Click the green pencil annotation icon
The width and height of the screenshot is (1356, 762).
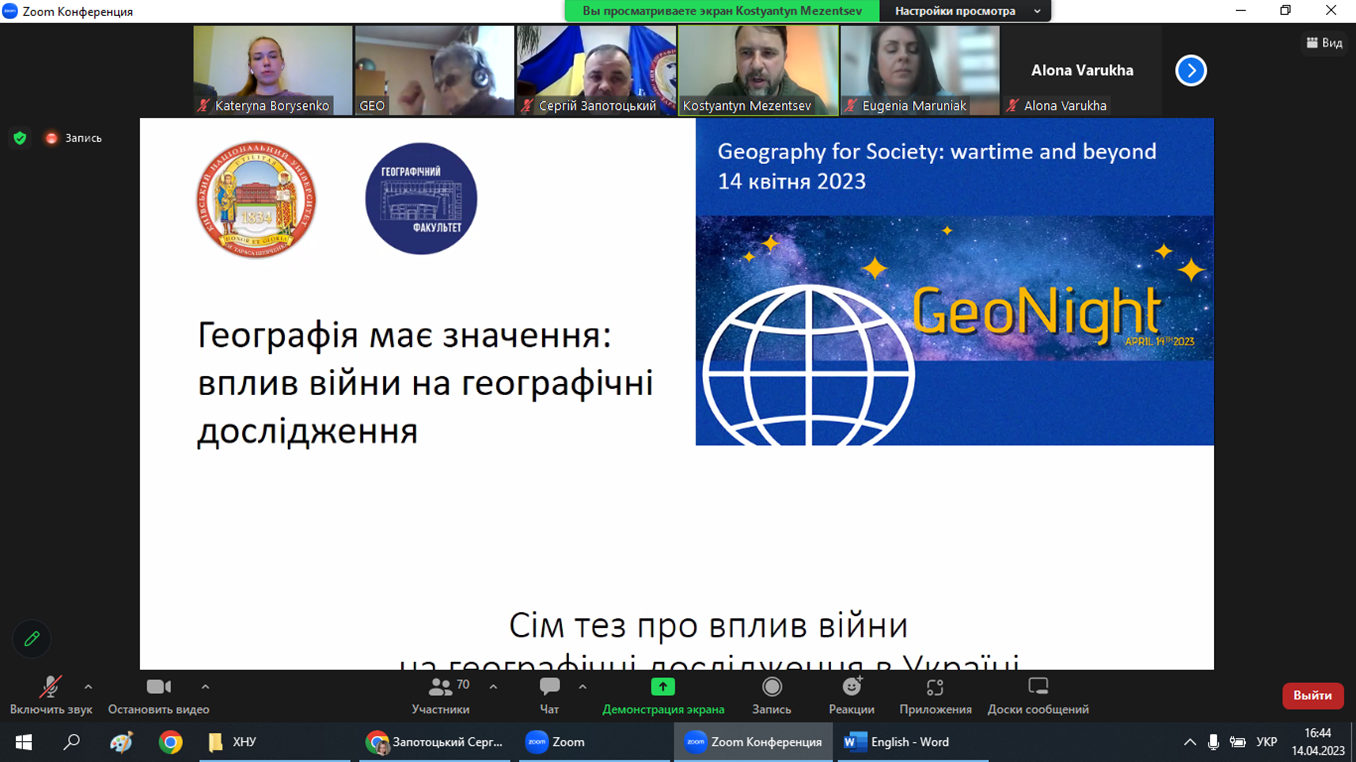[x=32, y=639]
